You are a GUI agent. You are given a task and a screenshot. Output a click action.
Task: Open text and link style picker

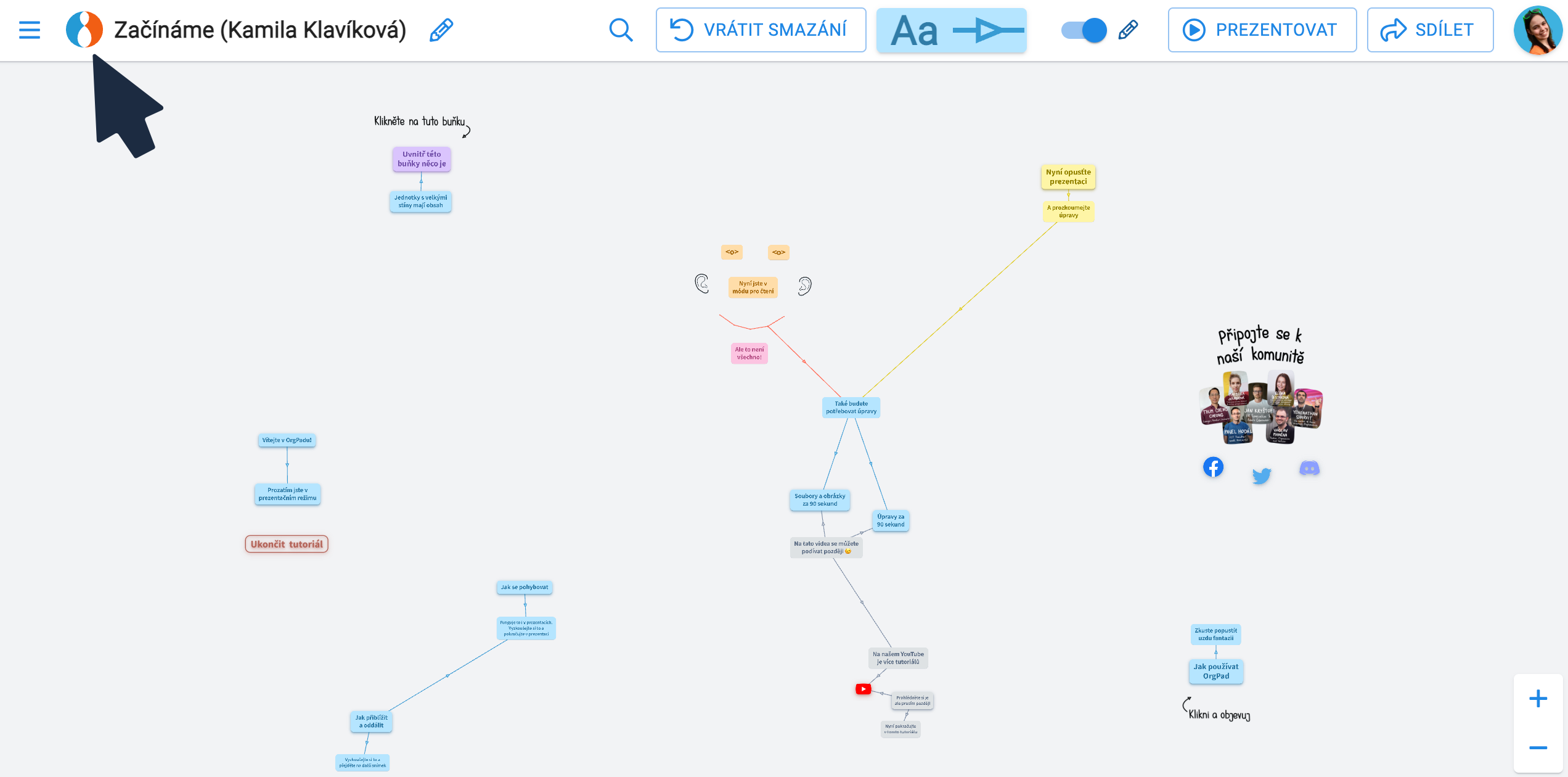point(951,30)
